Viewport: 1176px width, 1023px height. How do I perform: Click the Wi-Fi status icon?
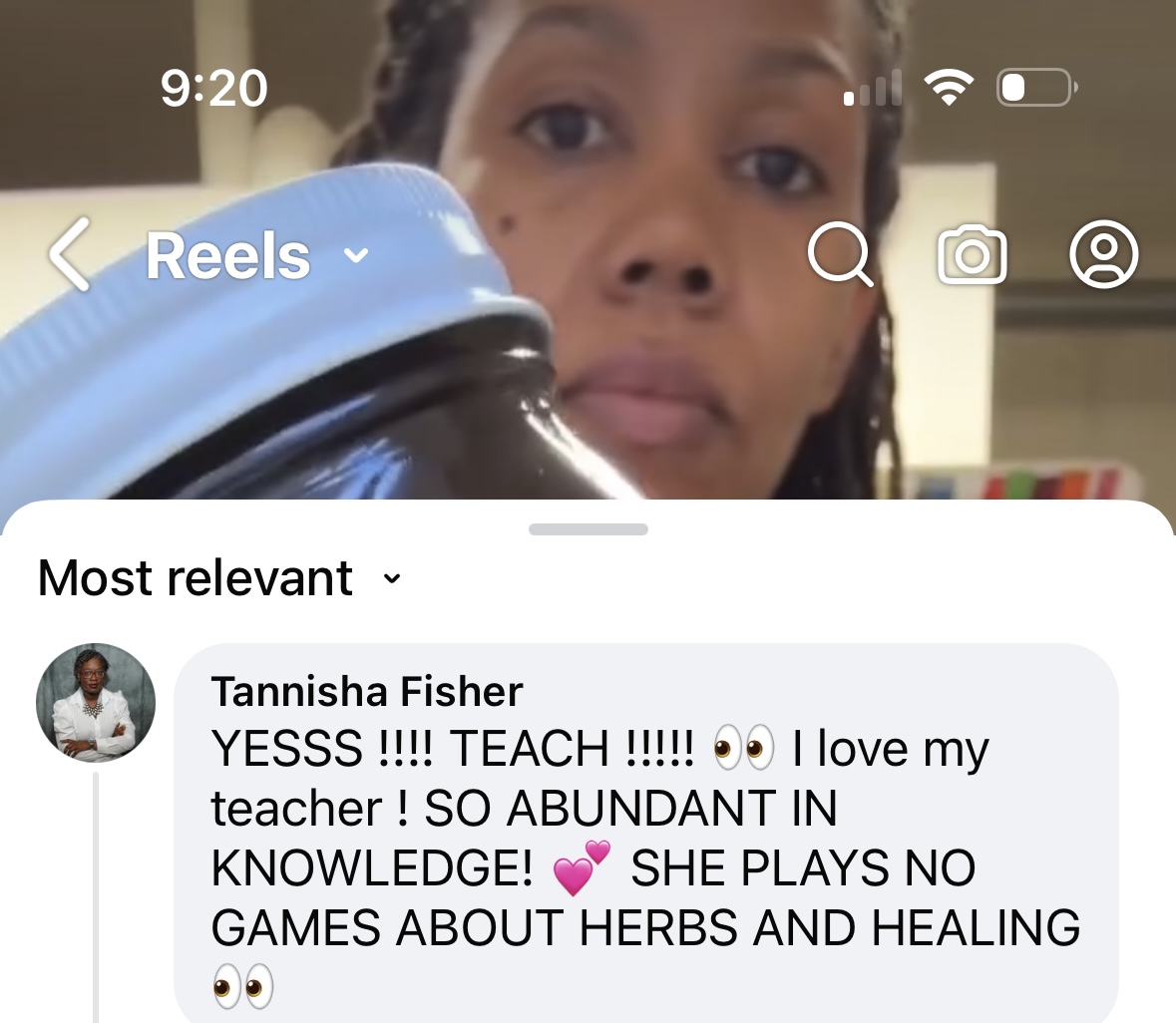[x=948, y=88]
